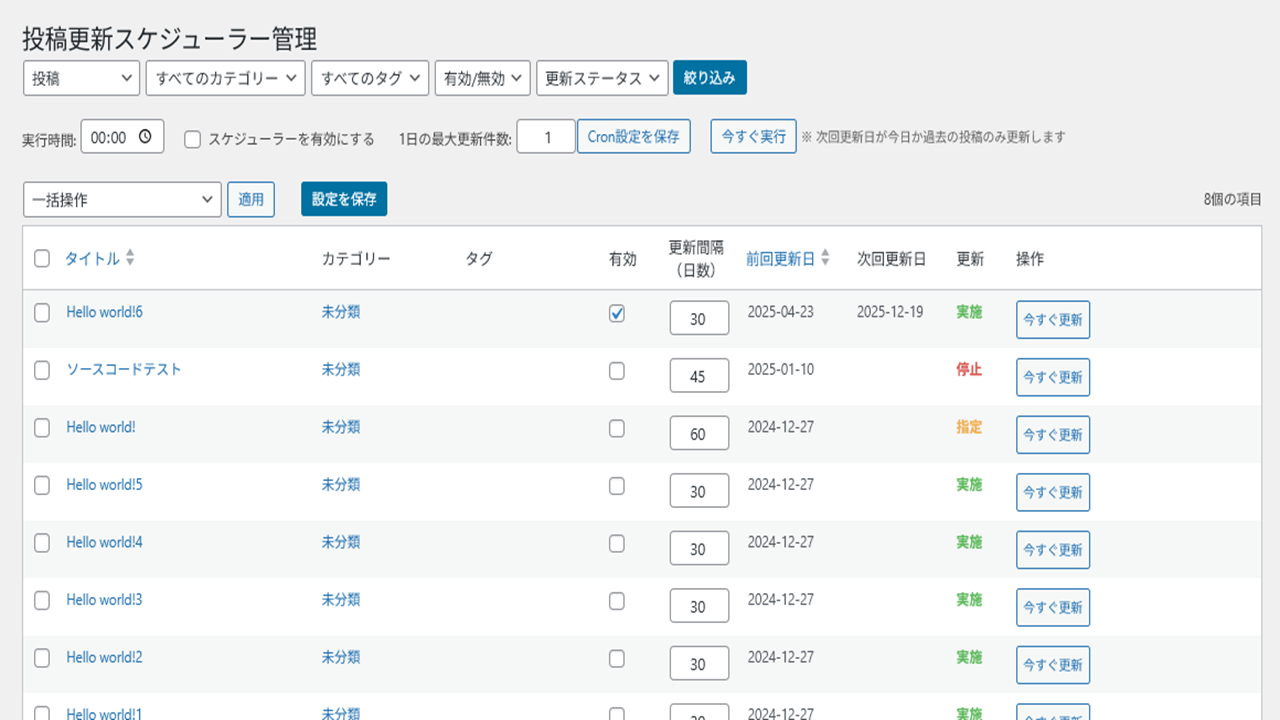Tick the select-all checkbox in table header
Viewport: 1280px width, 720px height.
click(42, 259)
